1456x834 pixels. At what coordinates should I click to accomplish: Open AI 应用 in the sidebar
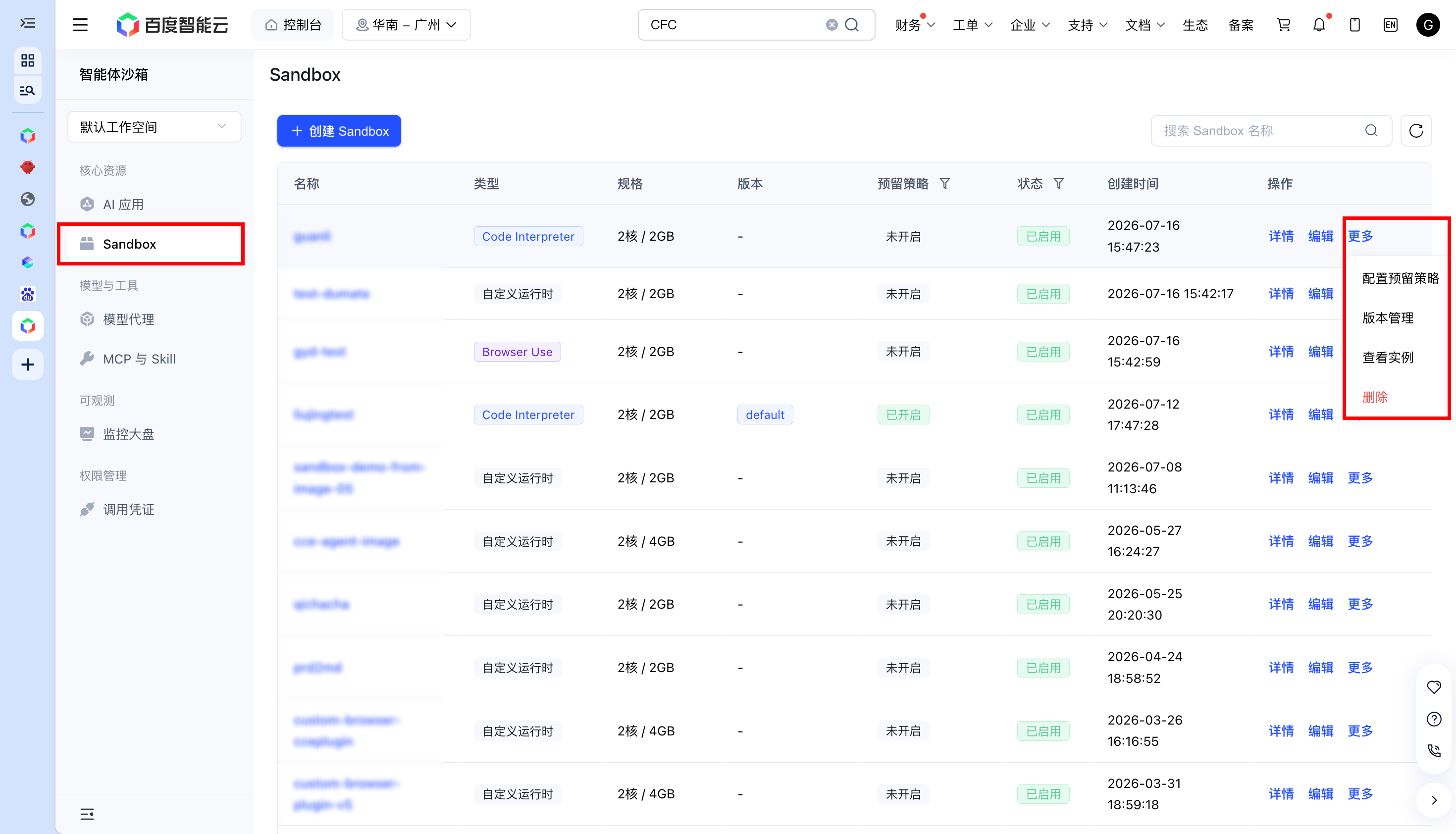click(x=154, y=205)
